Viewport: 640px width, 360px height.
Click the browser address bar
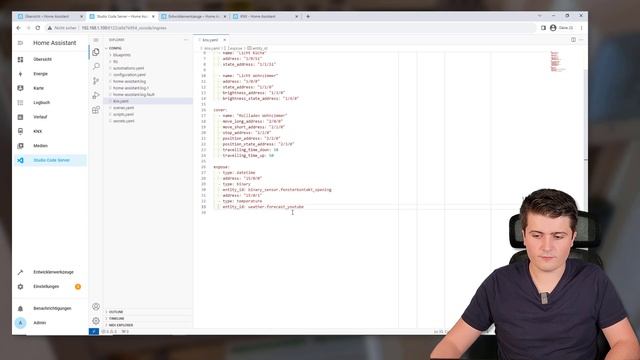click(x=290, y=28)
